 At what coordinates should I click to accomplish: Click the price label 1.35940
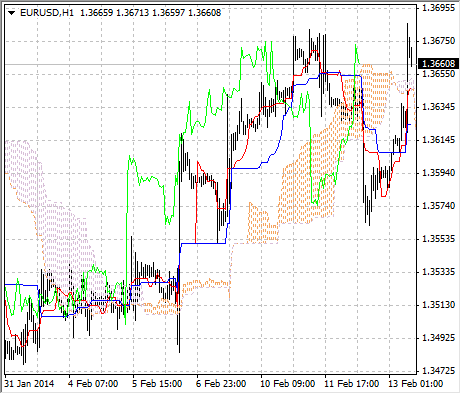click(438, 173)
